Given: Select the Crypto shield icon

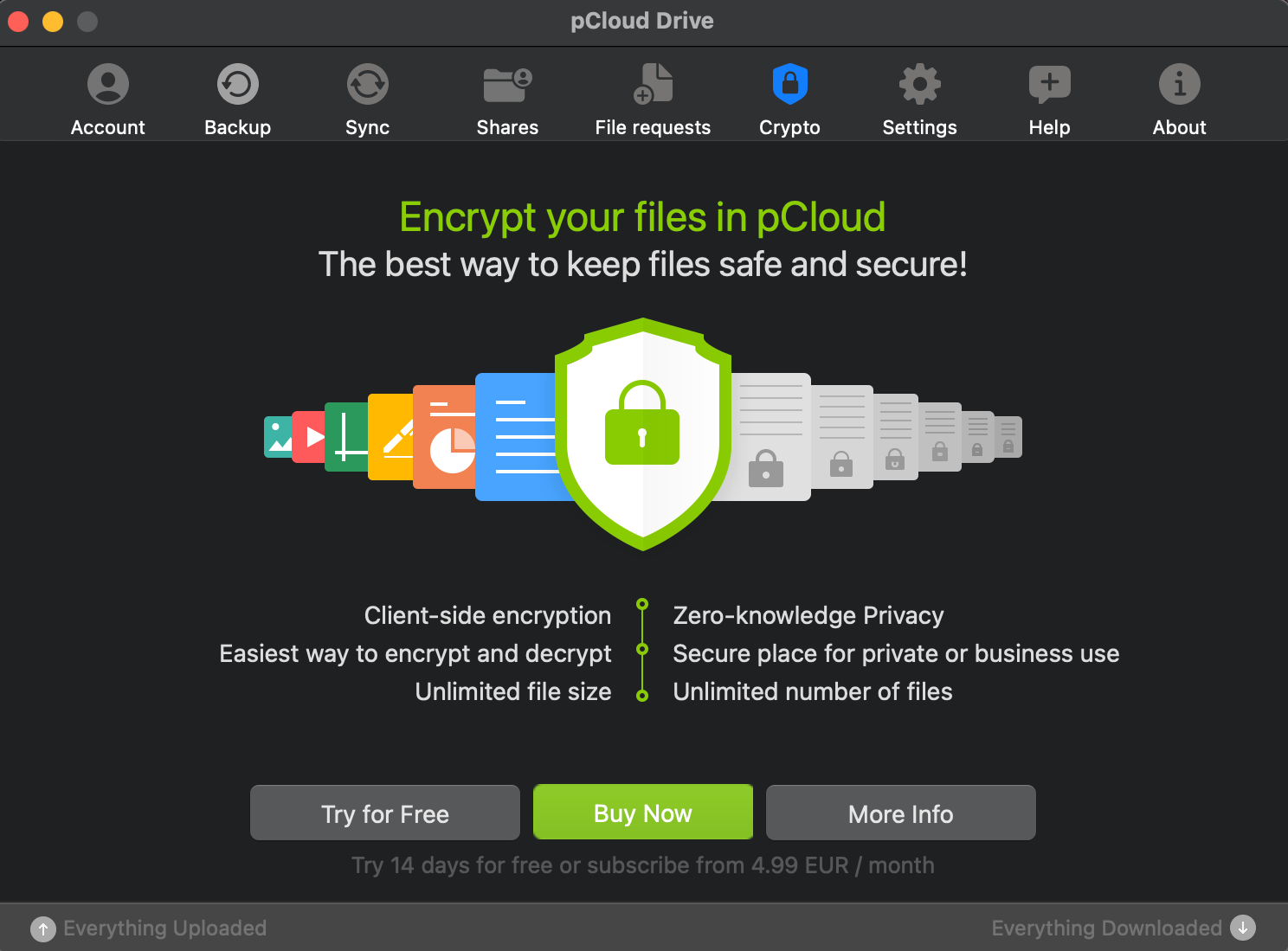Looking at the screenshot, I should (790, 84).
